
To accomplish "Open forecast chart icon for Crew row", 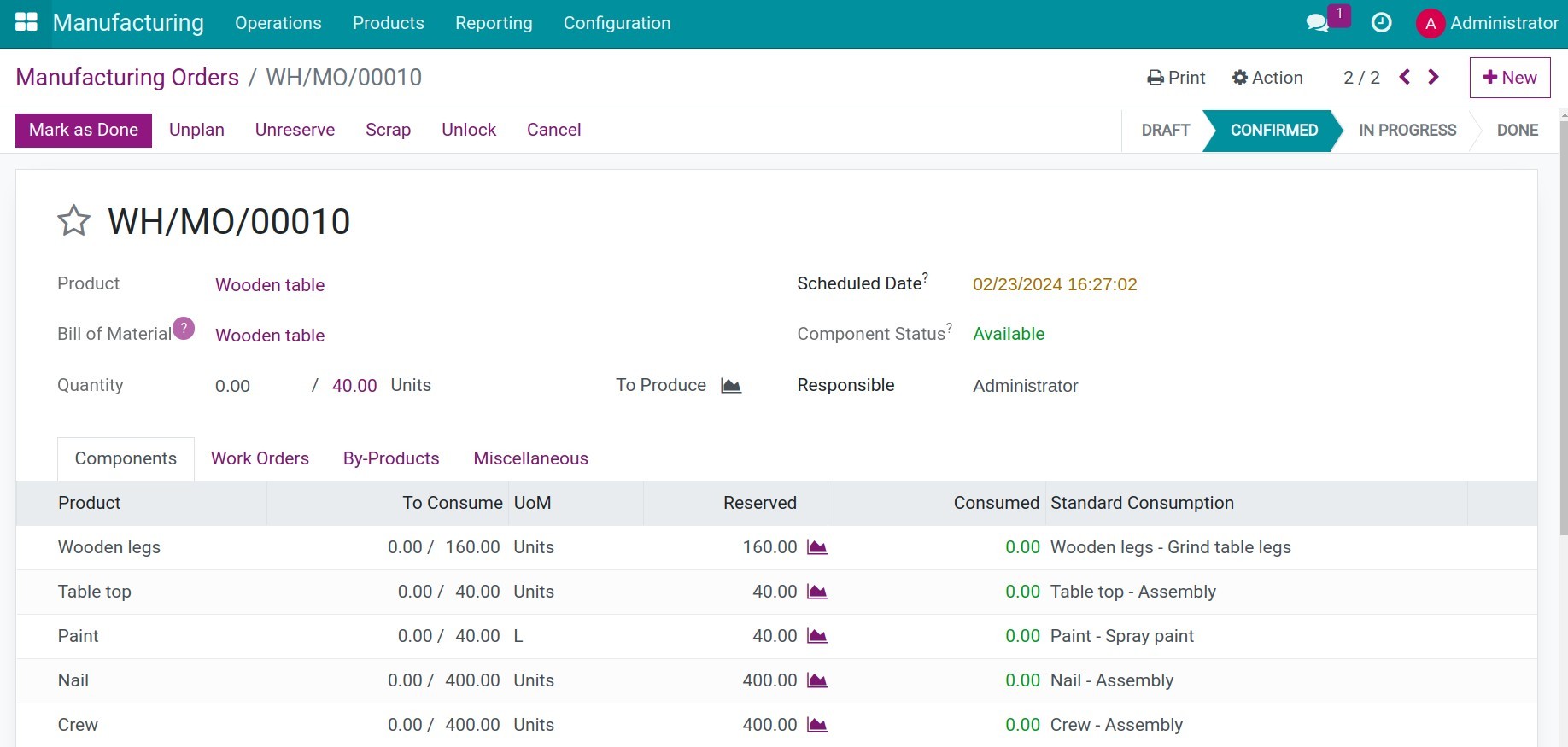I will click(x=817, y=725).
